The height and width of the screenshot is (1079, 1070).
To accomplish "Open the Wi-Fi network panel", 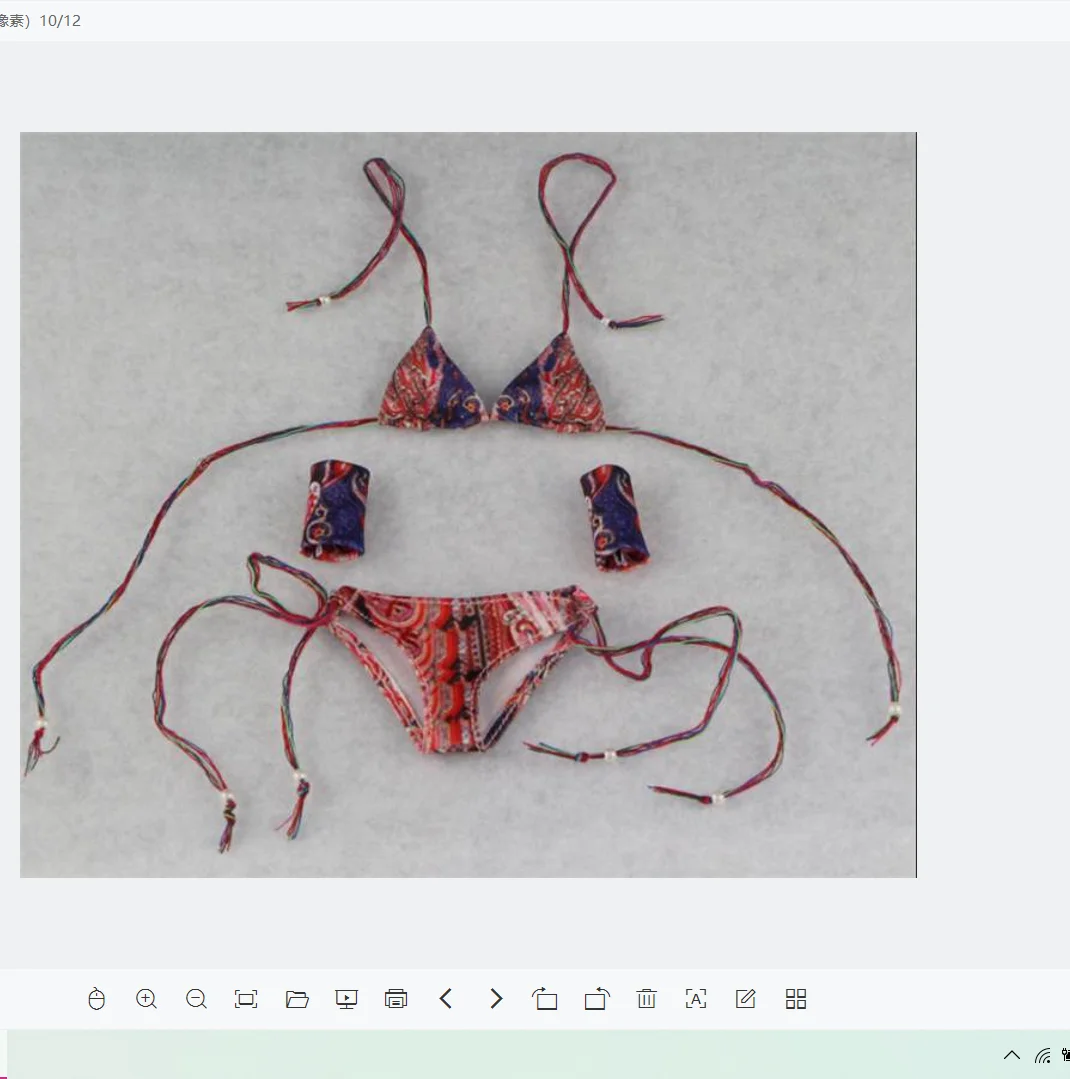I will click(x=1043, y=1055).
